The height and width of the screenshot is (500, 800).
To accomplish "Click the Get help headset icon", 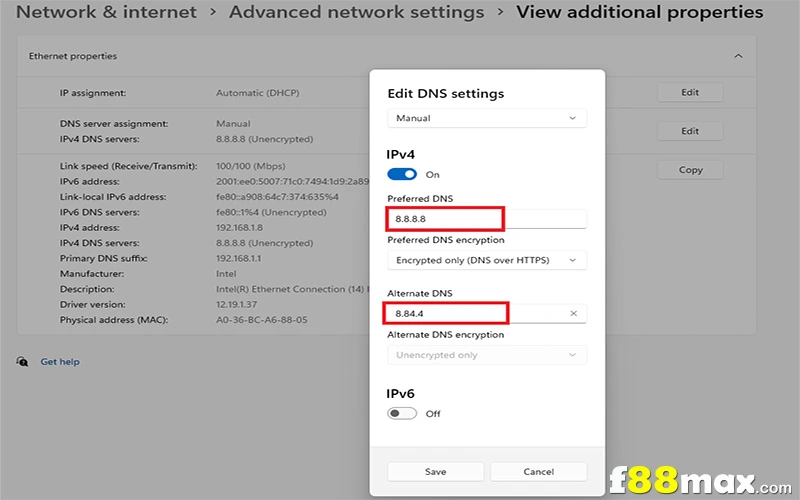I will (x=22, y=362).
